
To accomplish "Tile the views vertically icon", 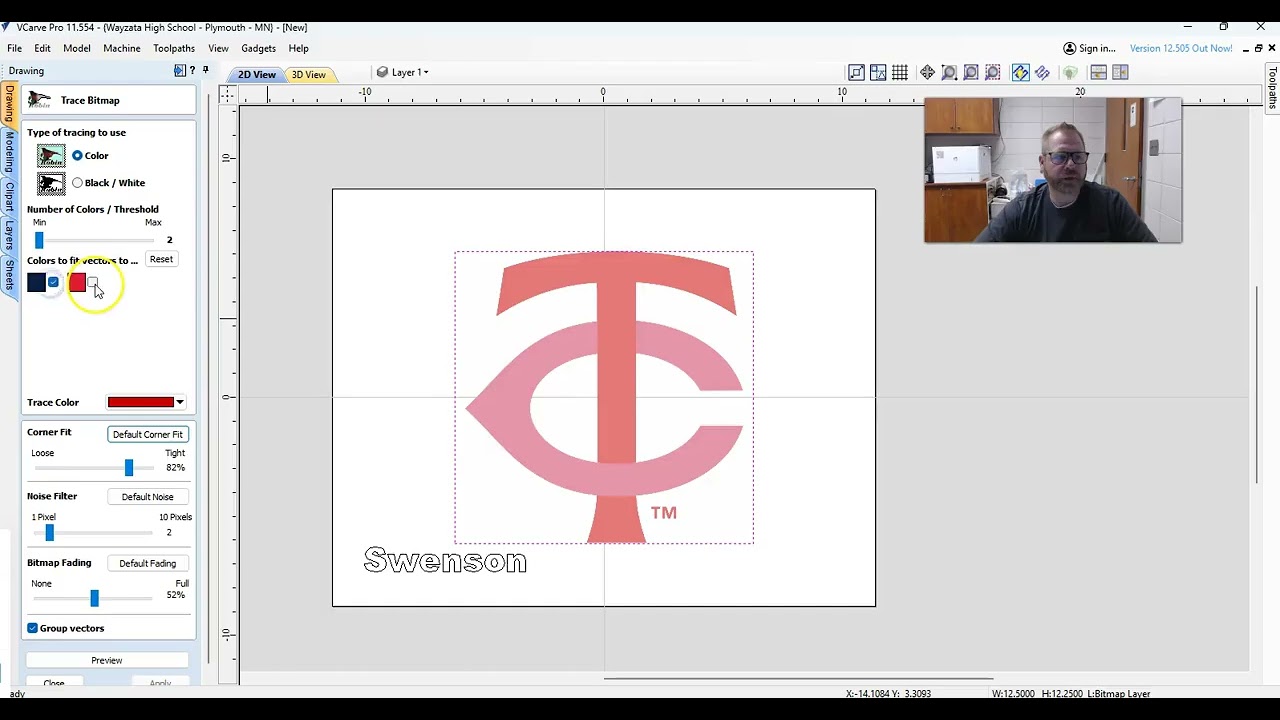I will click(x=1120, y=72).
